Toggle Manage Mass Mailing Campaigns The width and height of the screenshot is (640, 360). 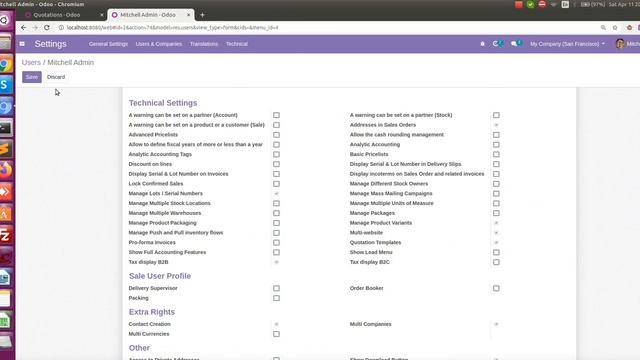pyautogui.click(x=496, y=193)
